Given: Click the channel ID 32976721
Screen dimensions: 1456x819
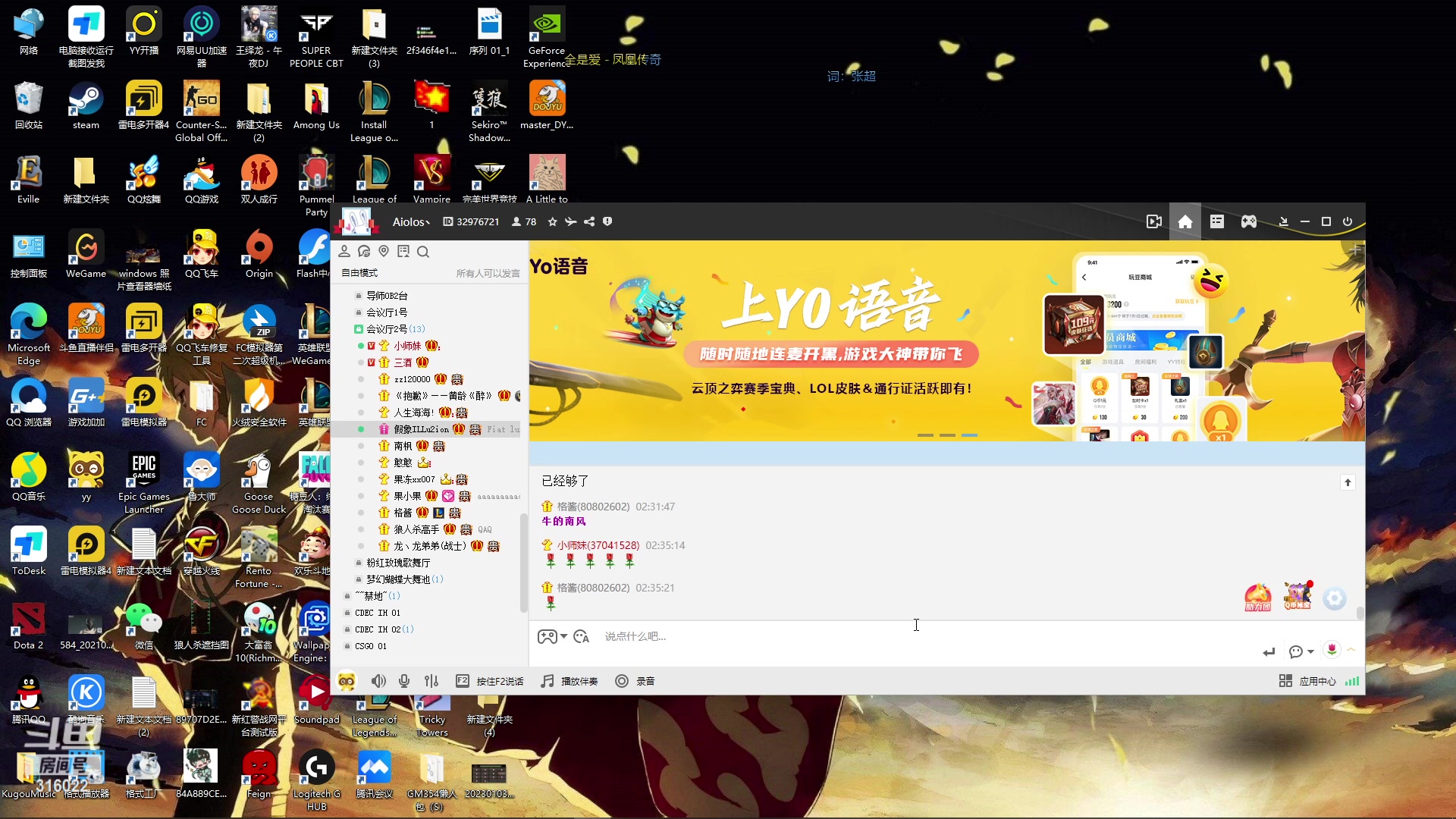Looking at the screenshot, I should (478, 222).
